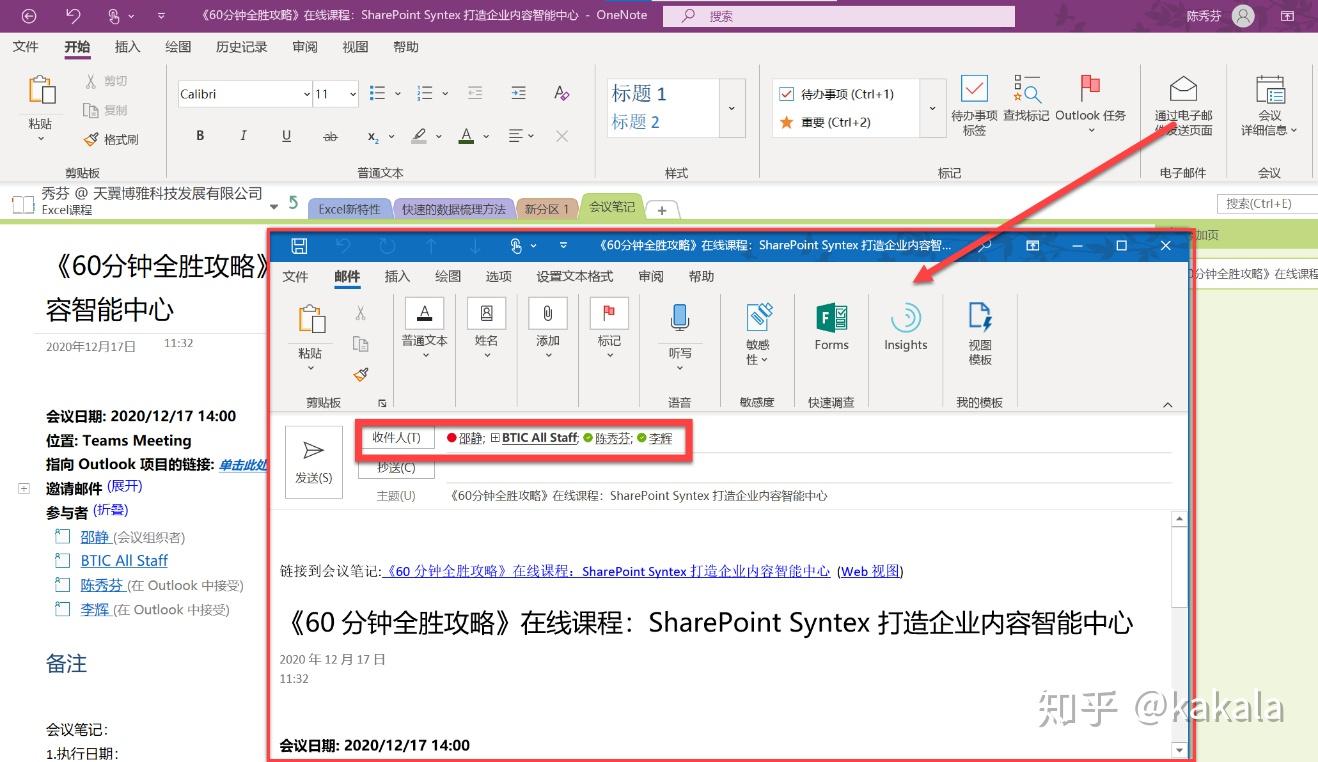Open Format Text (设置文本格式) tab in email
The width and height of the screenshot is (1318, 762).
(x=574, y=276)
